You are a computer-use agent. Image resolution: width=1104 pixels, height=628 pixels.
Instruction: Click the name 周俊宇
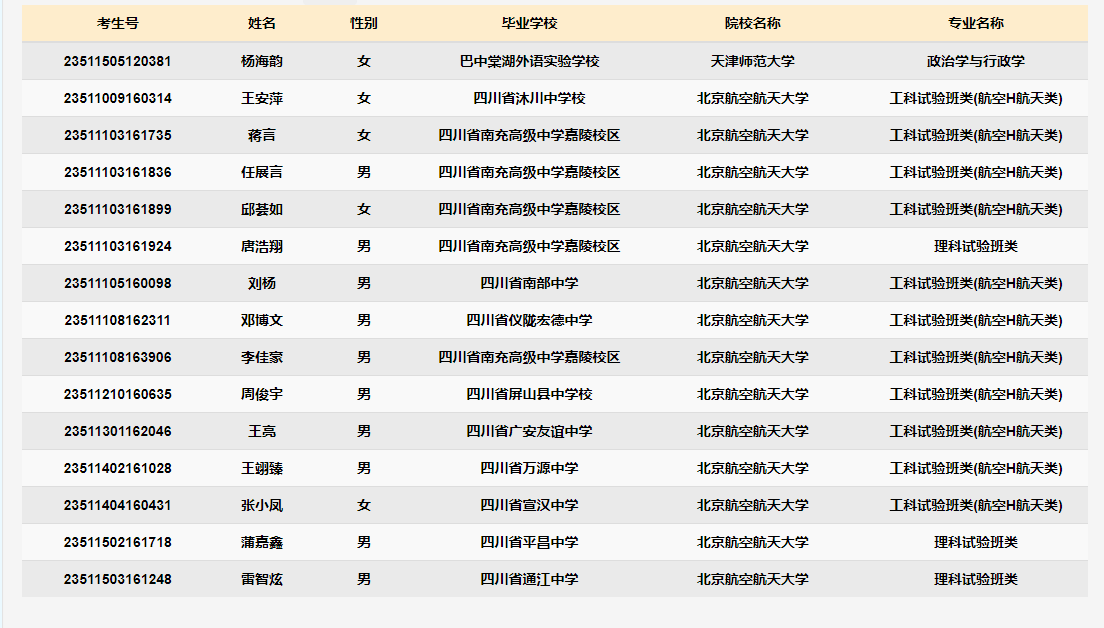261,394
